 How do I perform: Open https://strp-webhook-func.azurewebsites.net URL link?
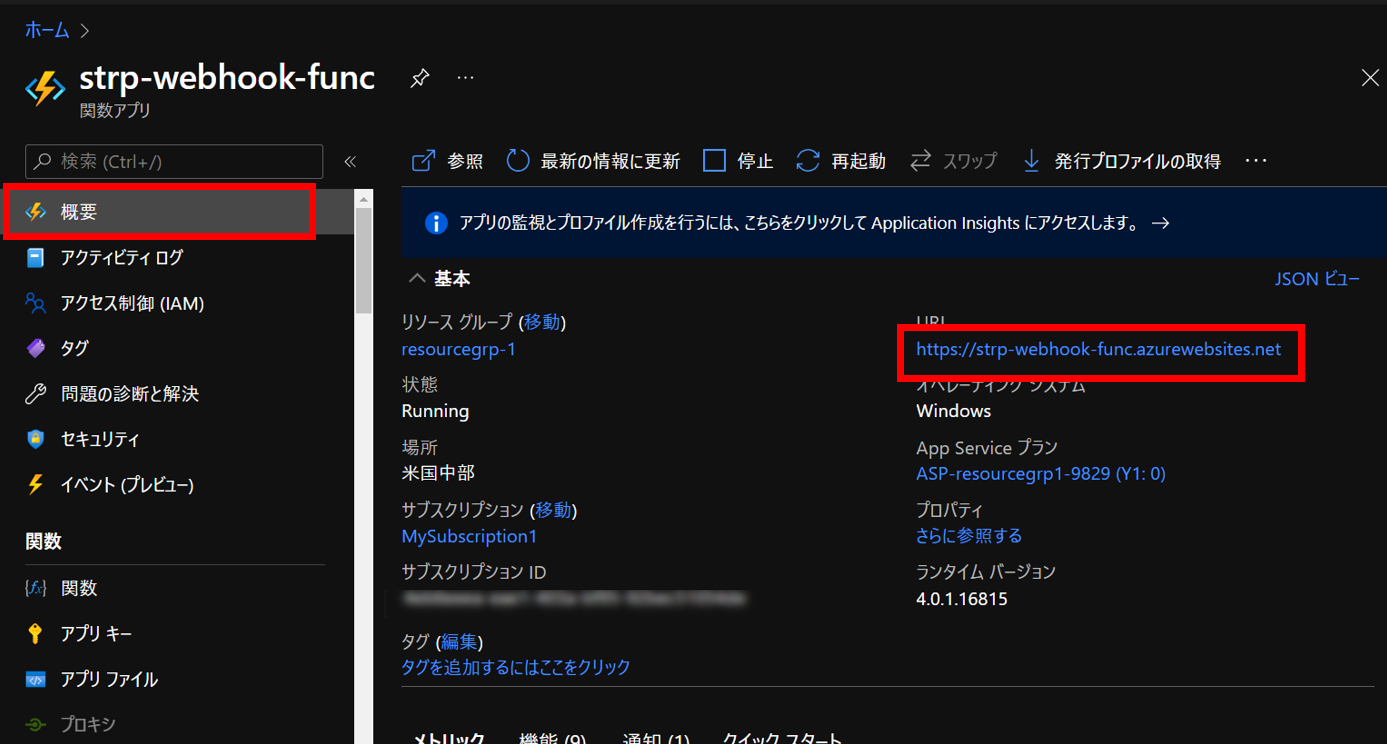(1098, 349)
